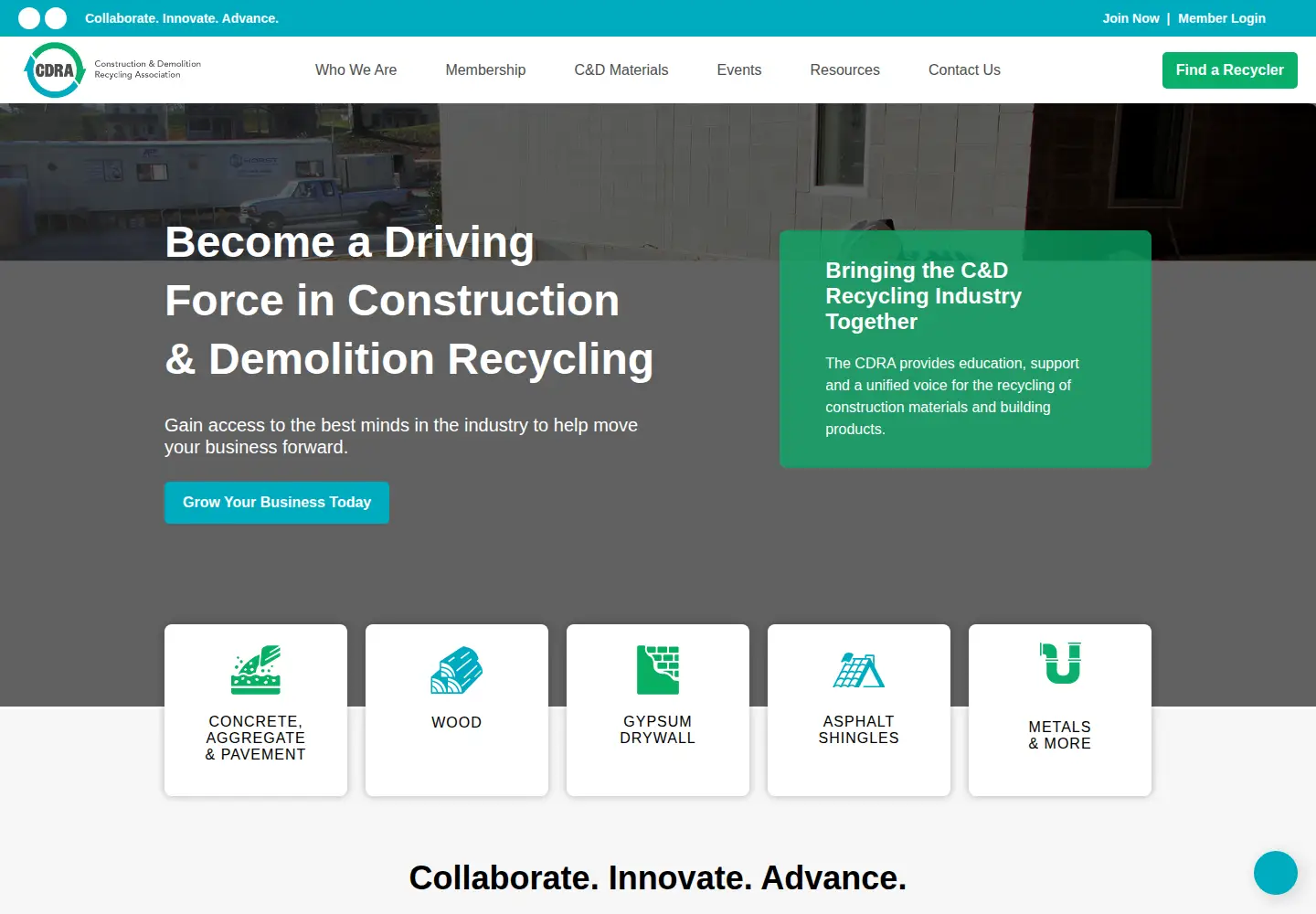This screenshot has width=1316, height=914.
Task: Click the large bottom 'Collaborate. Innovate. Advance.' heading
Action: (658, 878)
